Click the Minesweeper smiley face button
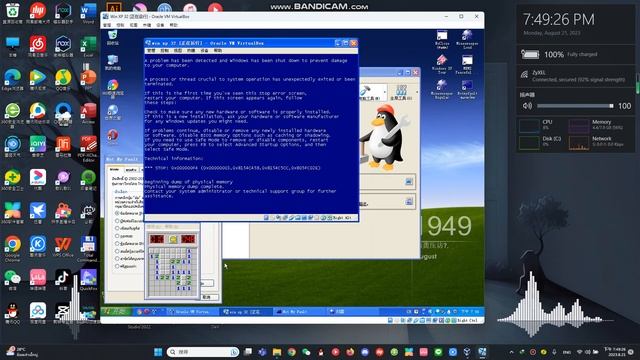Screen dimensions: 640x360 173,239
